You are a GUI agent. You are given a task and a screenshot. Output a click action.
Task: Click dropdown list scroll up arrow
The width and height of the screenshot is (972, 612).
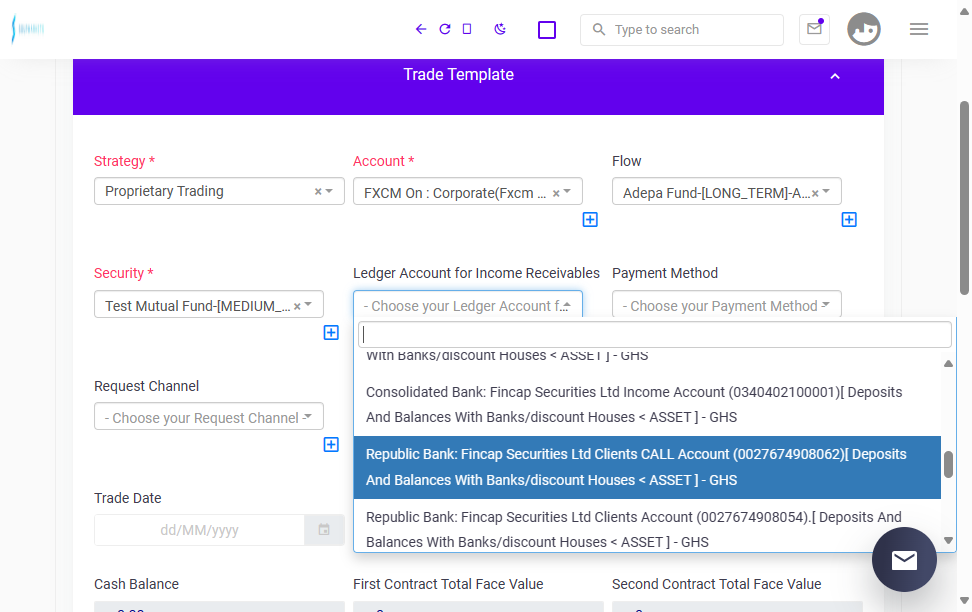[x=948, y=363]
